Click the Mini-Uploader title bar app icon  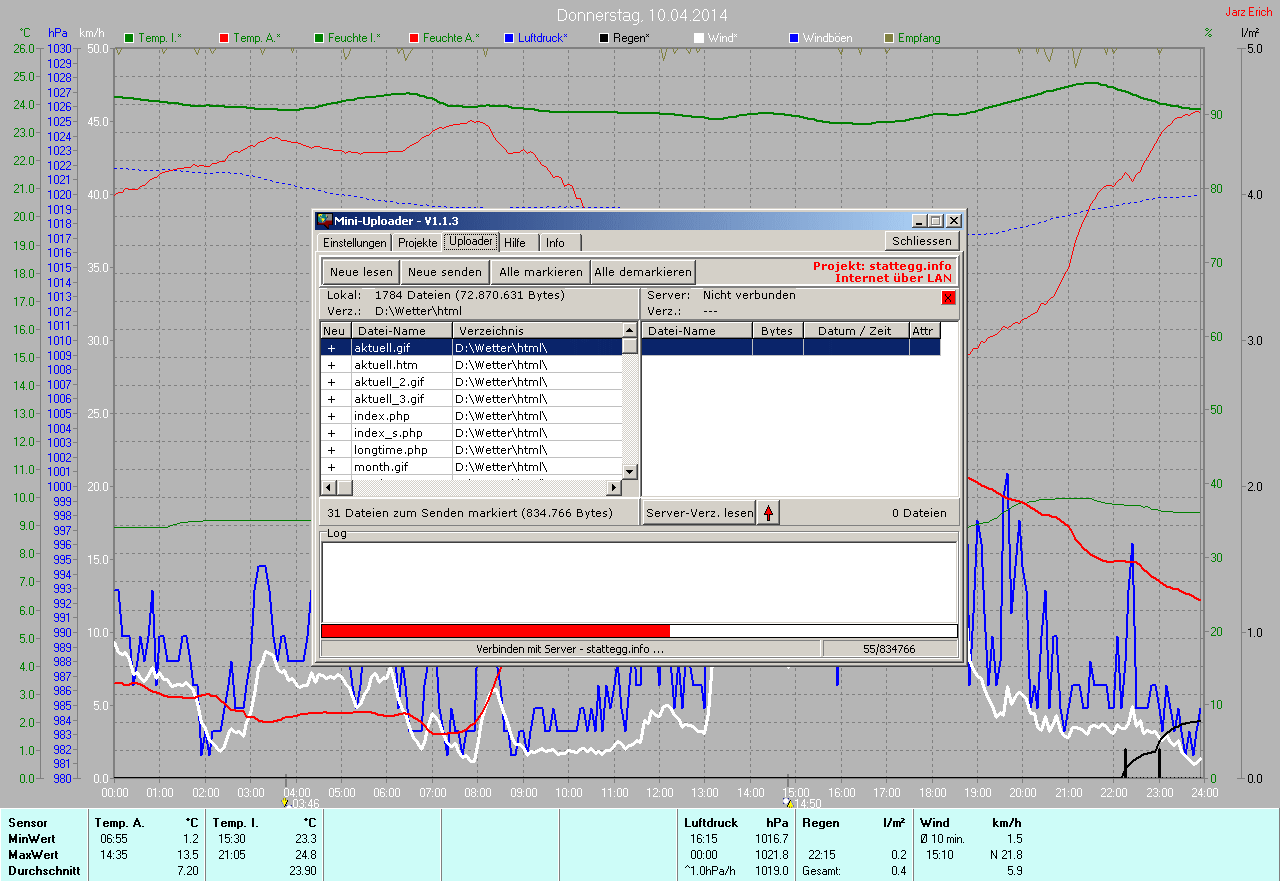324,221
